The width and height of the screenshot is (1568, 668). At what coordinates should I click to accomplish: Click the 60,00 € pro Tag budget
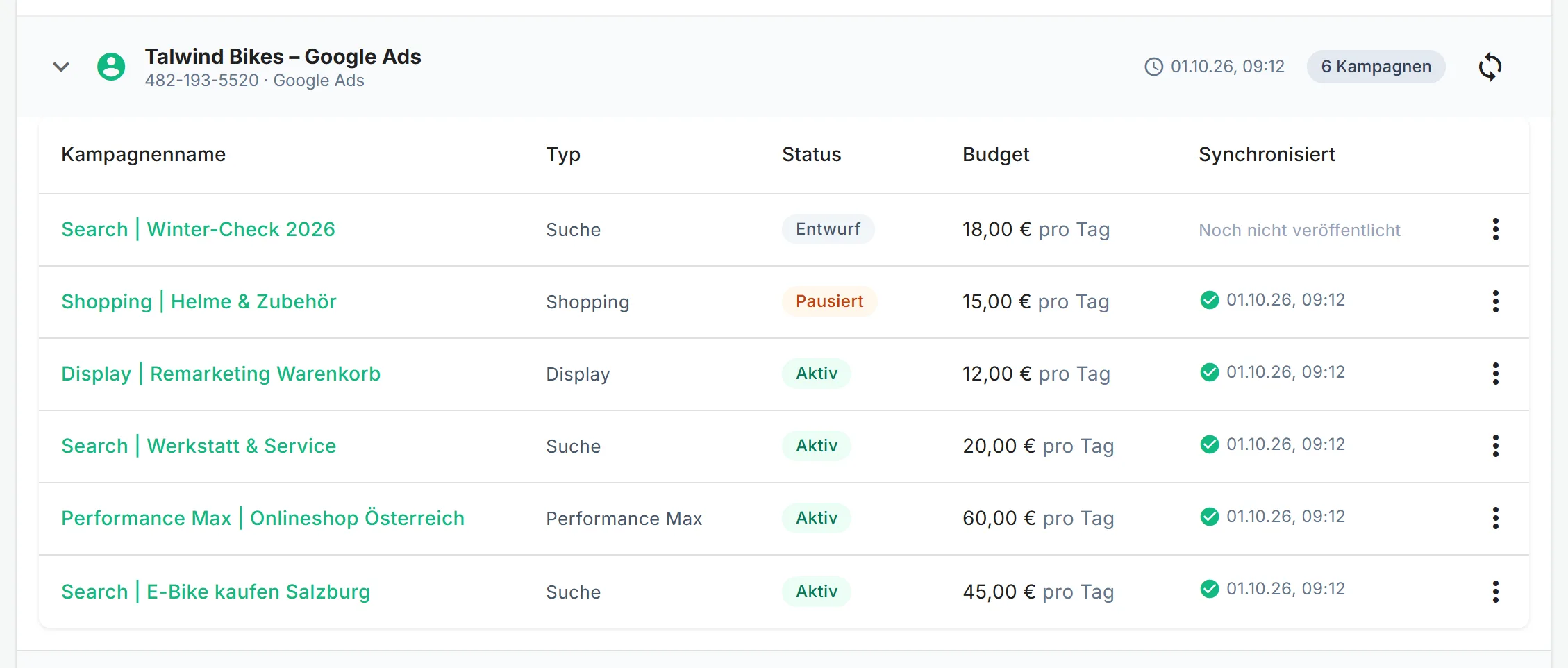1038,518
